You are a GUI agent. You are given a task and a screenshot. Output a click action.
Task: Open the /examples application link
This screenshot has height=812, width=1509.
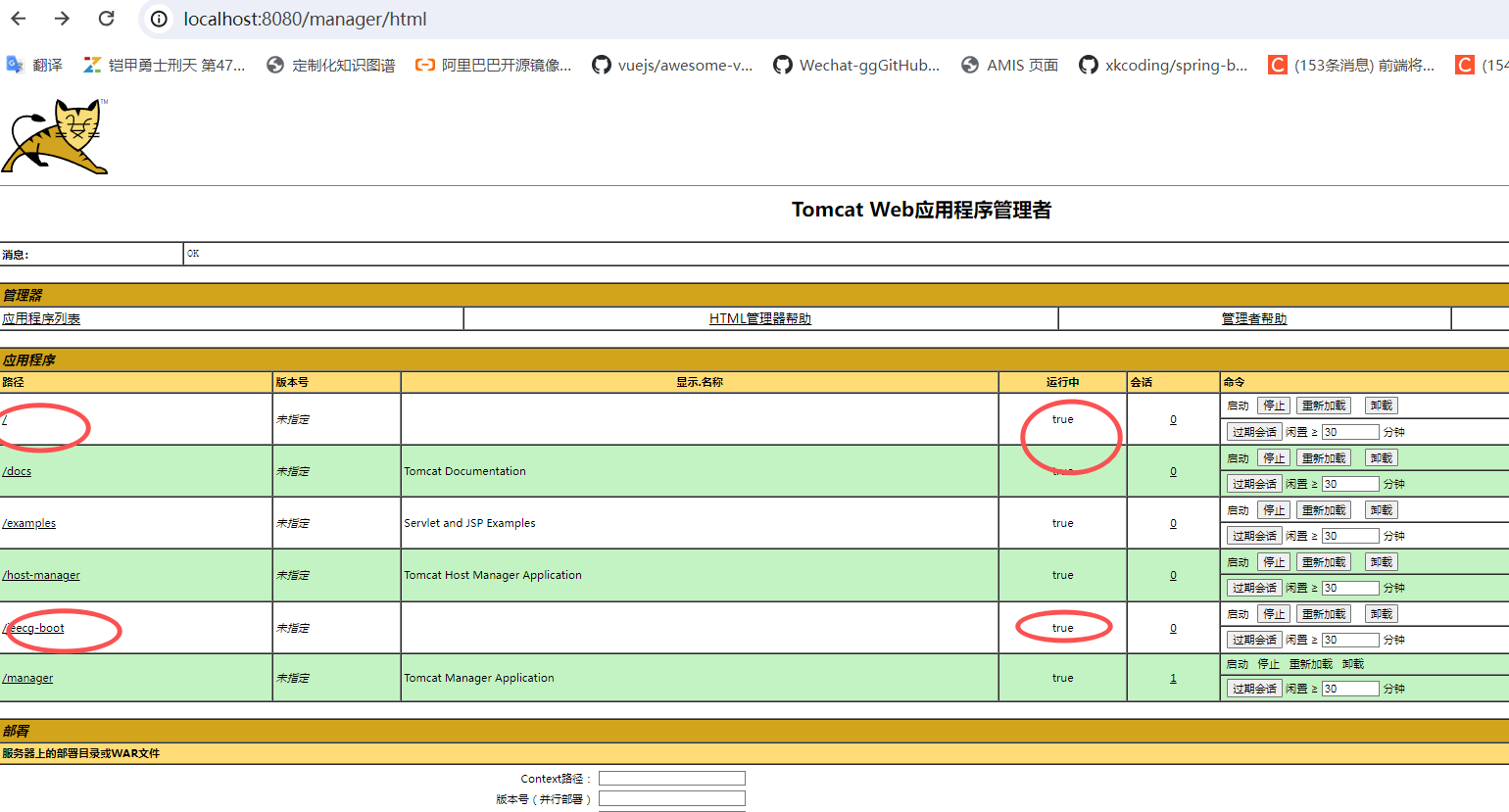29,523
